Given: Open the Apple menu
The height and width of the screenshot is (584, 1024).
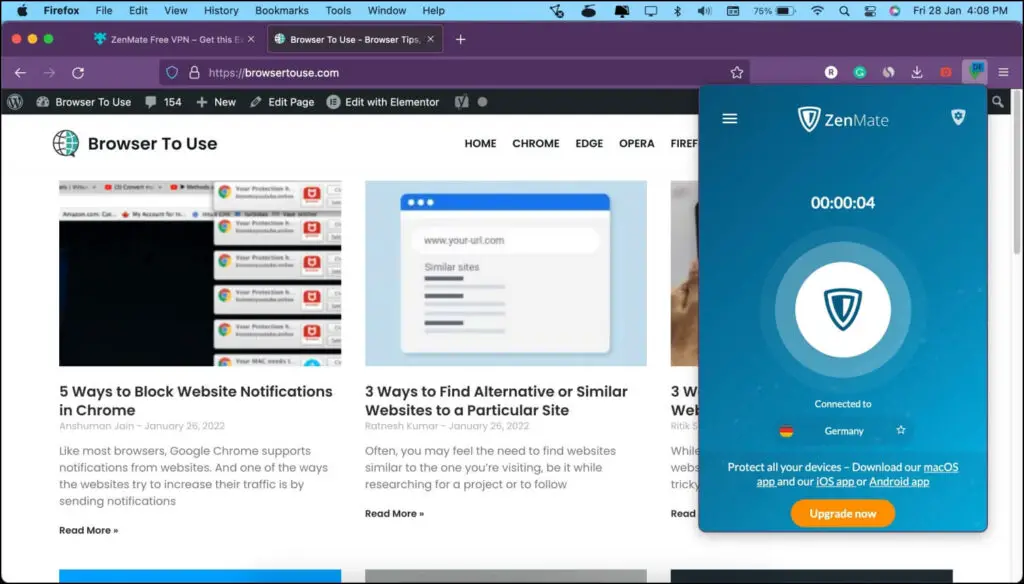Looking at the screenshot, I should [22, 10].
